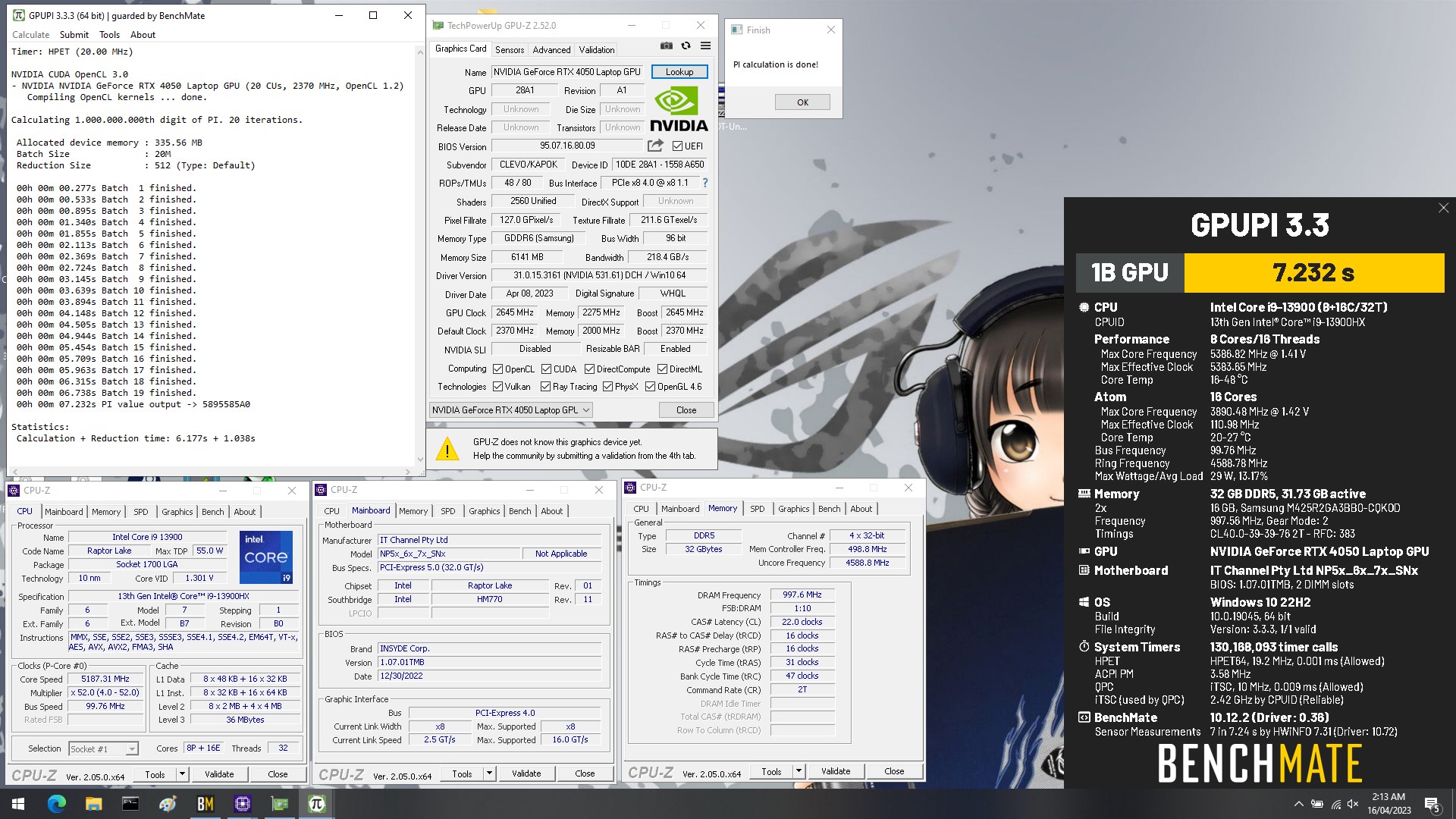
Task: Open Command Prompt from taskbar
Action: pyautogui.click(x=130, y=804)
